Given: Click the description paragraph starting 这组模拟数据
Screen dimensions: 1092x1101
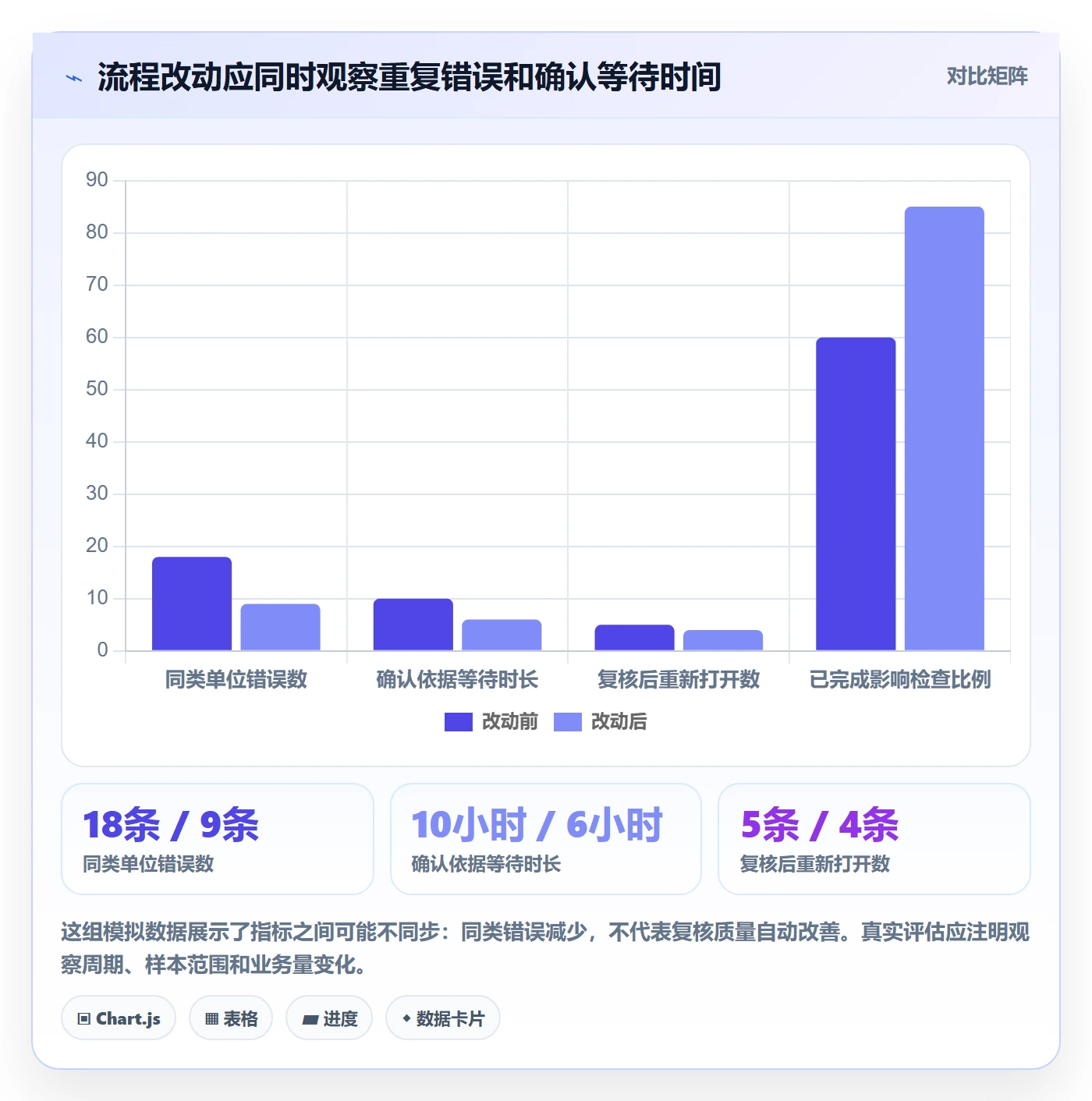Looking at the screenshot, I should 545,948.
